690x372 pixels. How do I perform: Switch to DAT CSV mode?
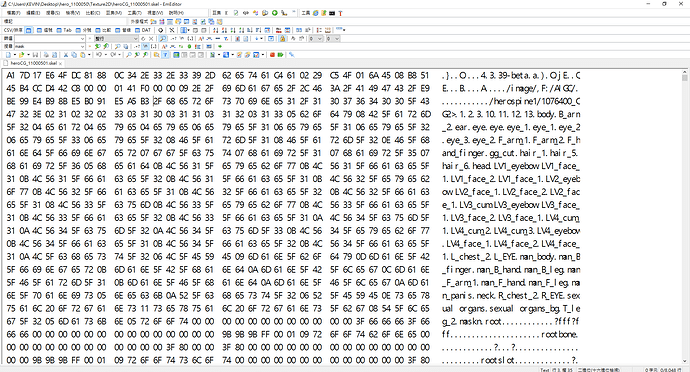click(143, 30)
